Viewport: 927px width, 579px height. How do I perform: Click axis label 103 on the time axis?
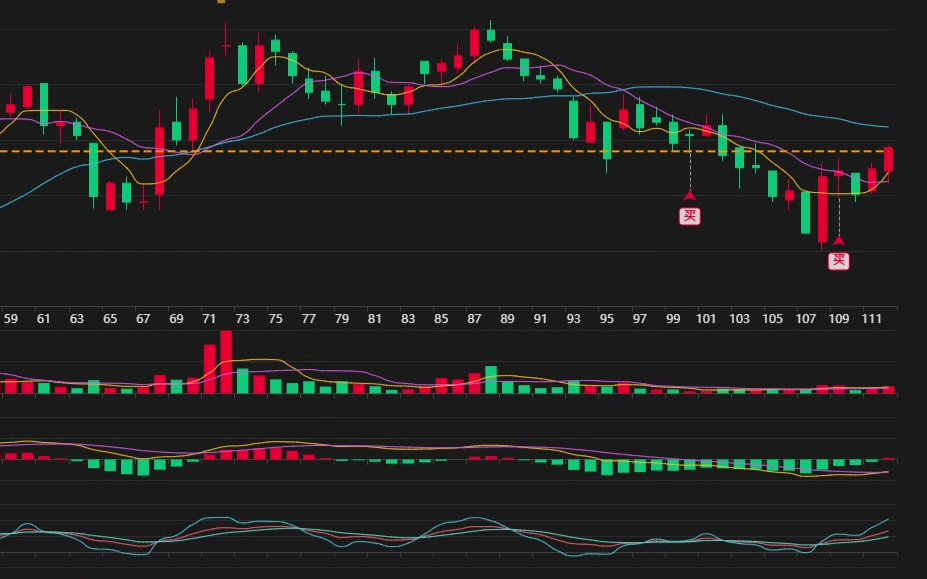pyautogui.click(x=739, y=319)
